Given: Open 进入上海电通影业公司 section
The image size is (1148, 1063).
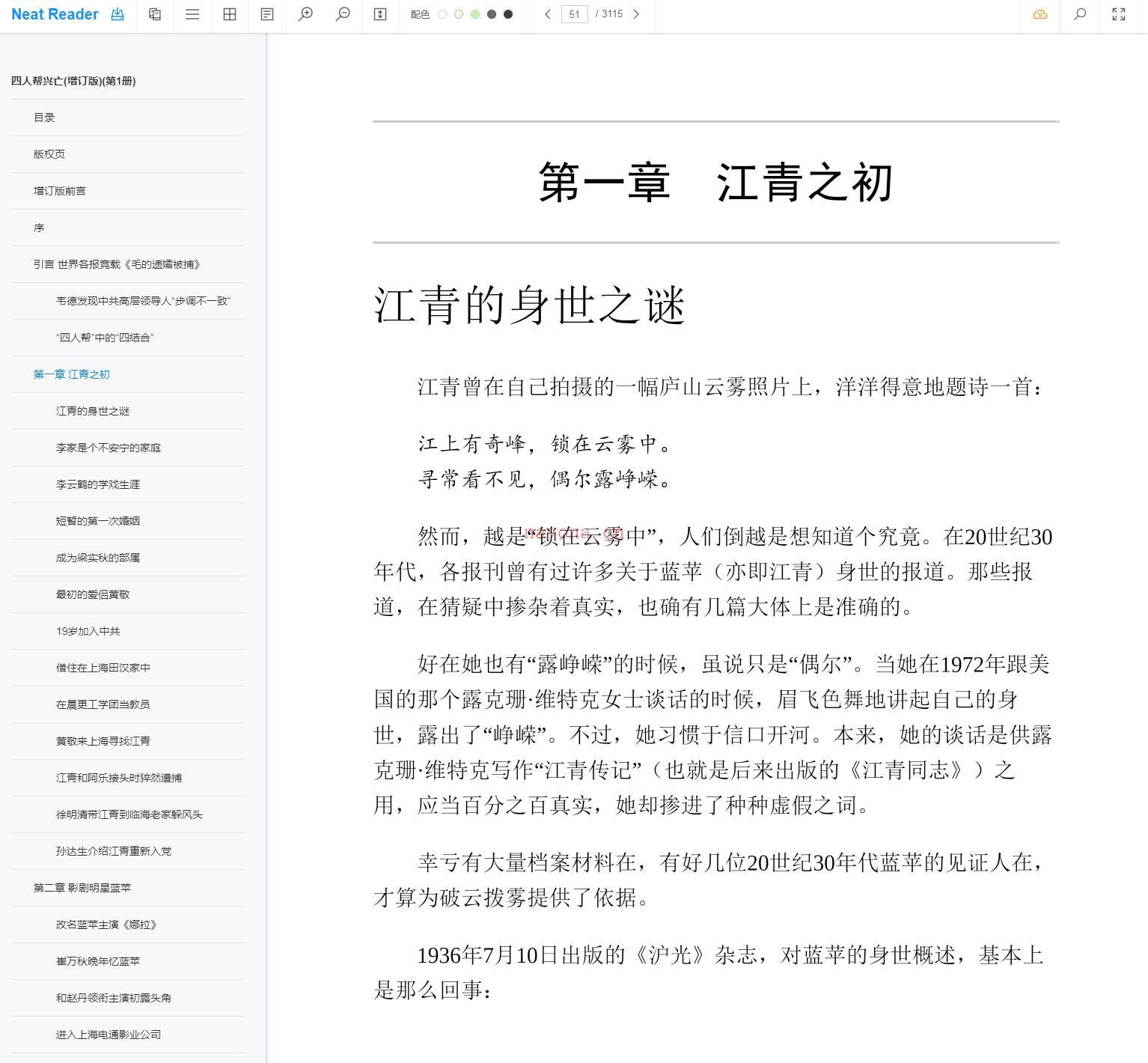Looking at the screenshot, I should (x=109, y=1035).
